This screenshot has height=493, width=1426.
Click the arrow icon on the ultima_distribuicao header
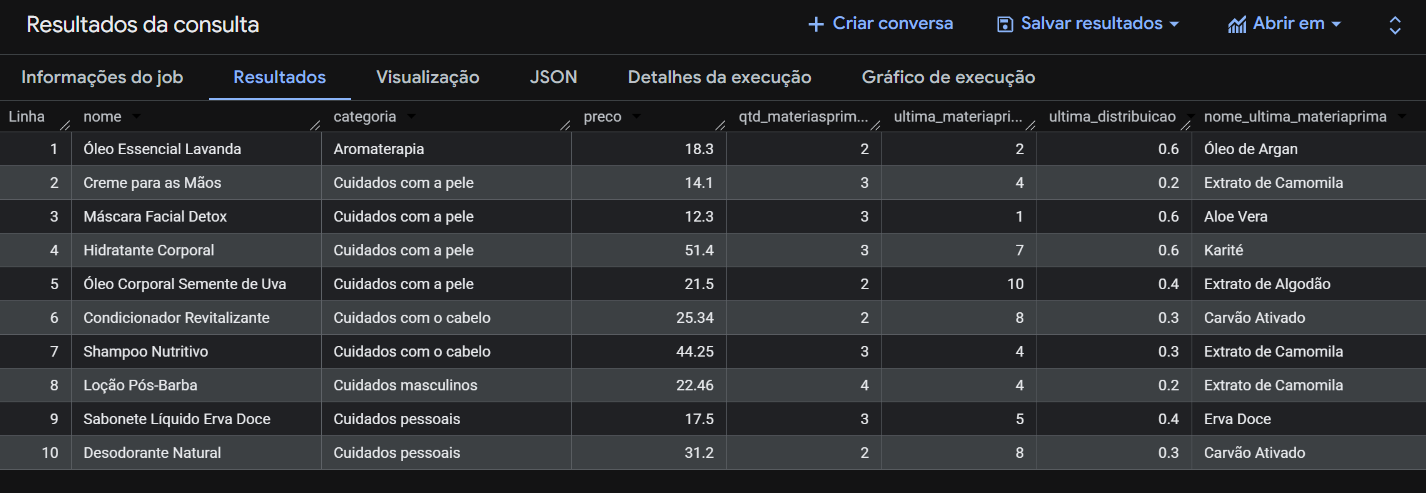point(1190,117)
